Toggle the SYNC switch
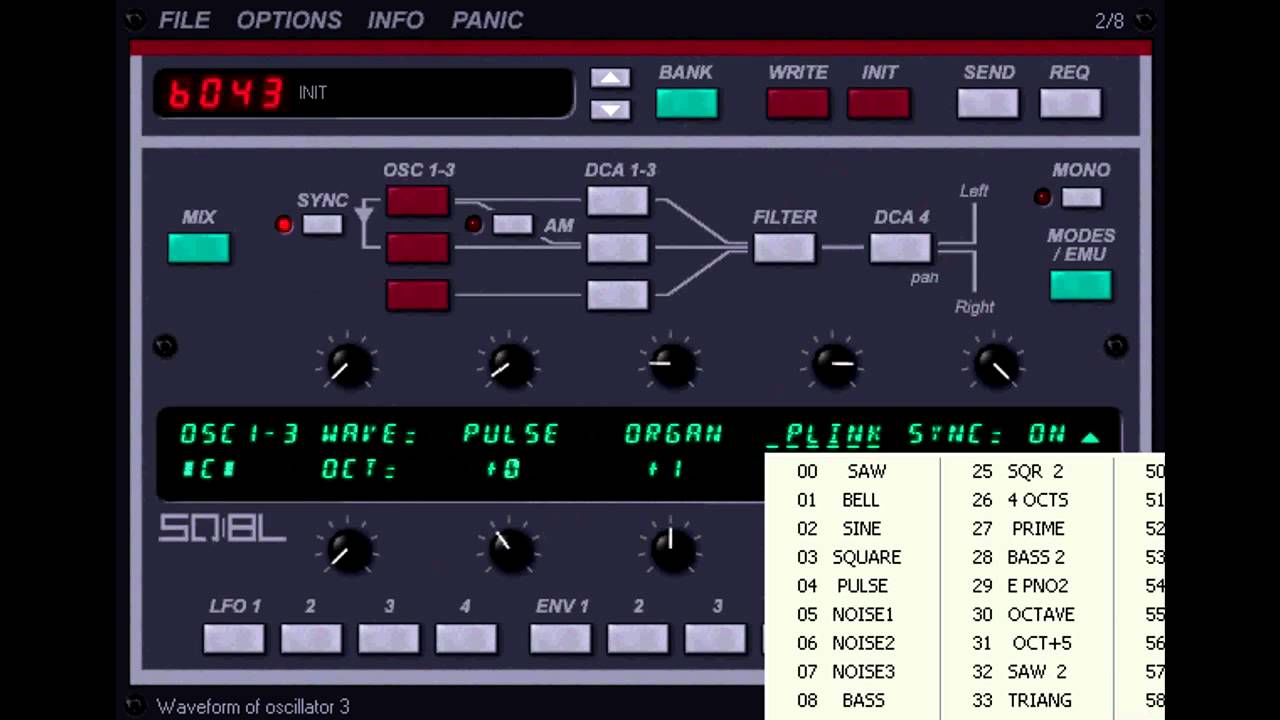The image size is (1280, 720). point(322,225)
